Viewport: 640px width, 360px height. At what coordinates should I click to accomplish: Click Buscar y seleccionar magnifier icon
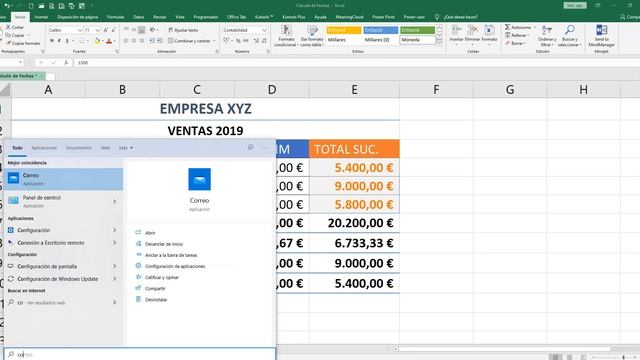569,30
